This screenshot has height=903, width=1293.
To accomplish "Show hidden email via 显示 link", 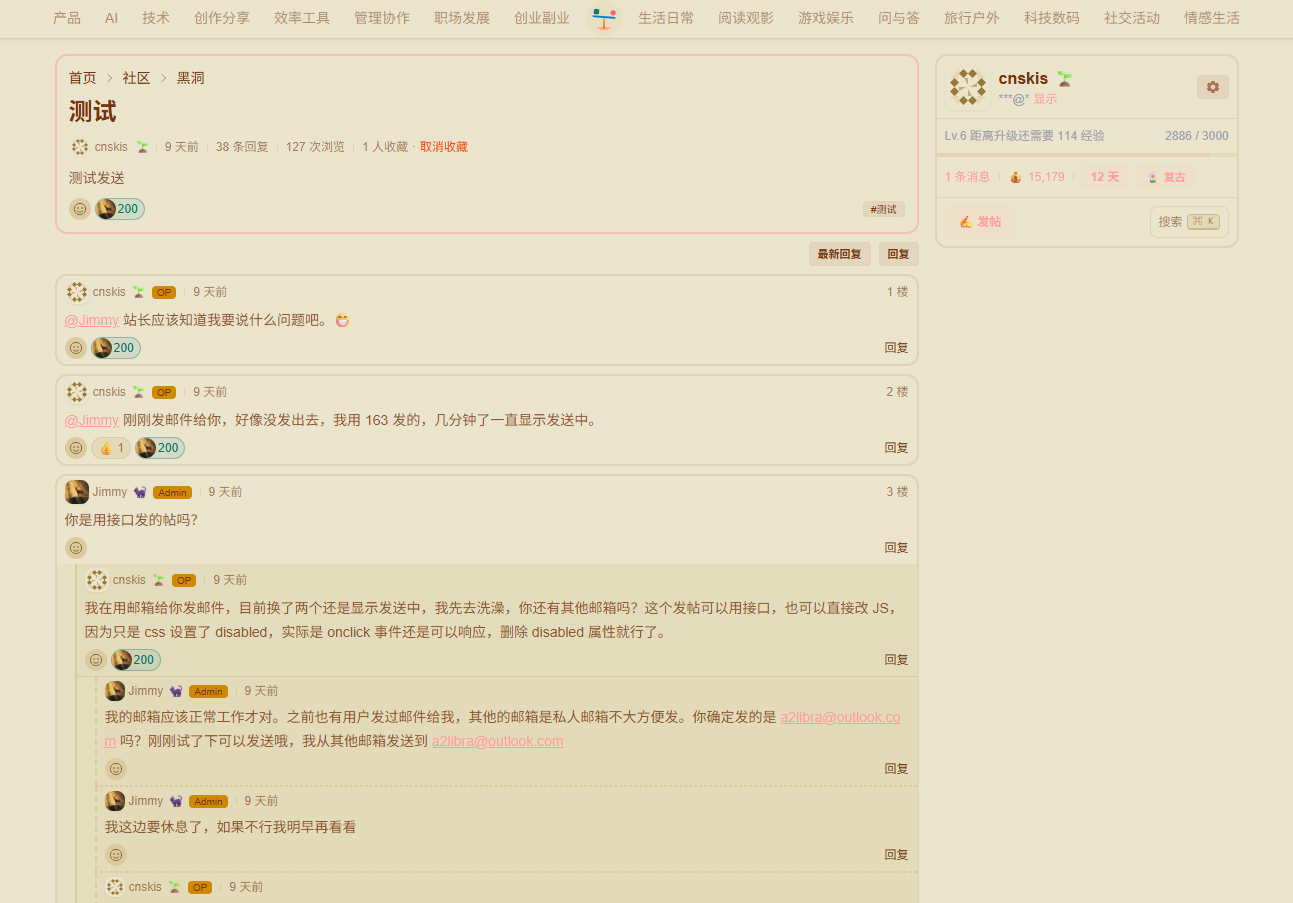I will coord(1045,99).
